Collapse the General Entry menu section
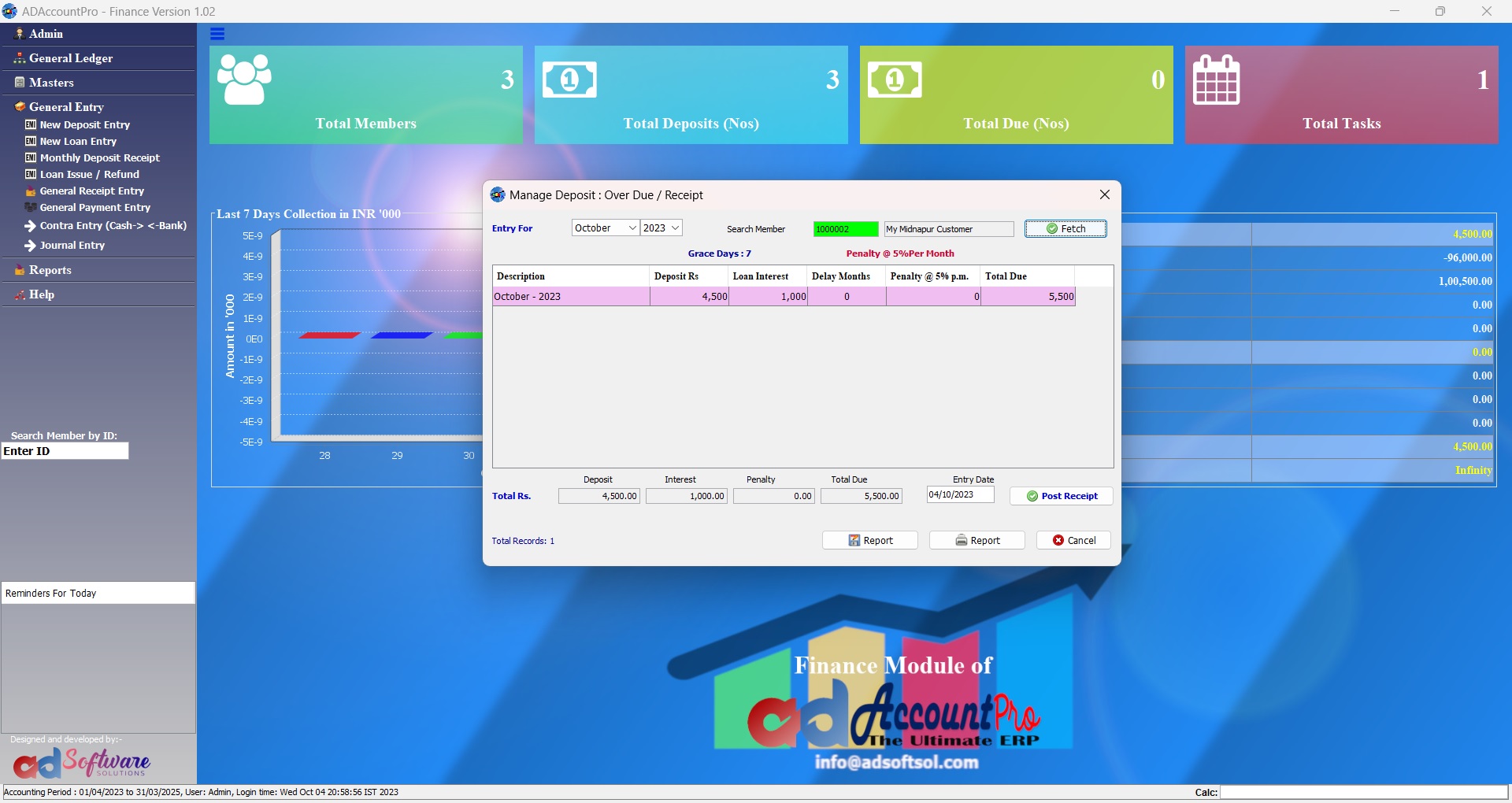1512x803 pixels. (66, 107)
